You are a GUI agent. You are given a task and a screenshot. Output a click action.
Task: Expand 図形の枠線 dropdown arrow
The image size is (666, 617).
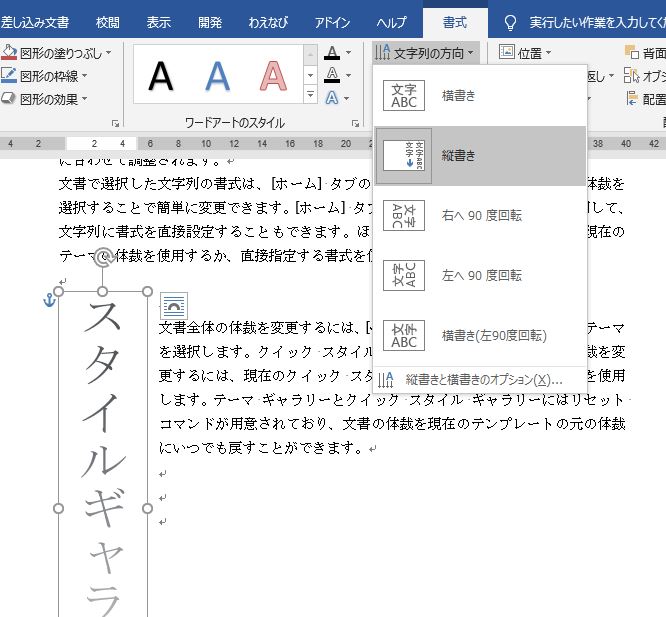click(x=85, y=76)
